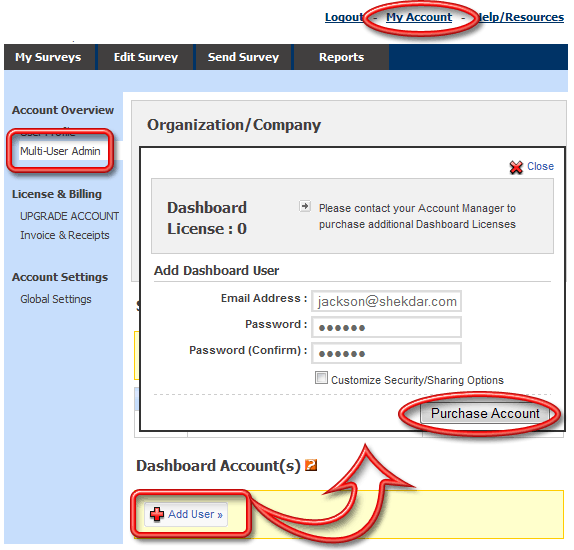Open Global Settings in sidebar
This screenshot has width=574, height=550.
click(x=56, y=299)
